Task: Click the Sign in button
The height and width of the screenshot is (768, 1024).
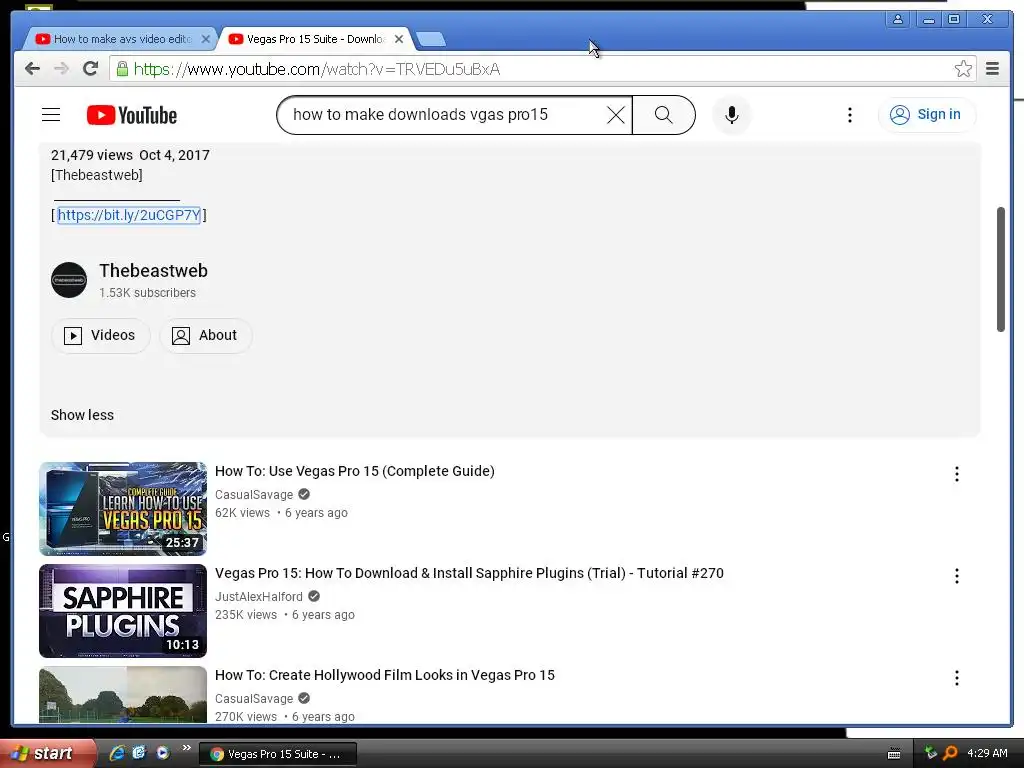Action: 927,115
